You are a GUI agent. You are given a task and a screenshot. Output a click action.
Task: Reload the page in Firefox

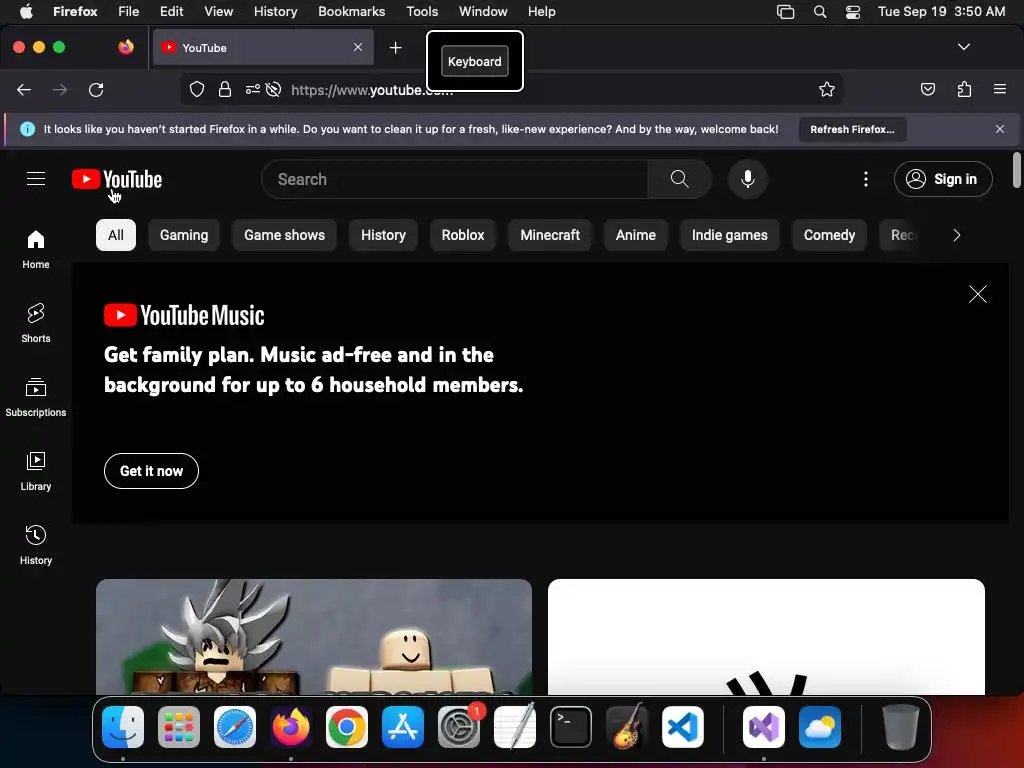click(x=96, y=89)
